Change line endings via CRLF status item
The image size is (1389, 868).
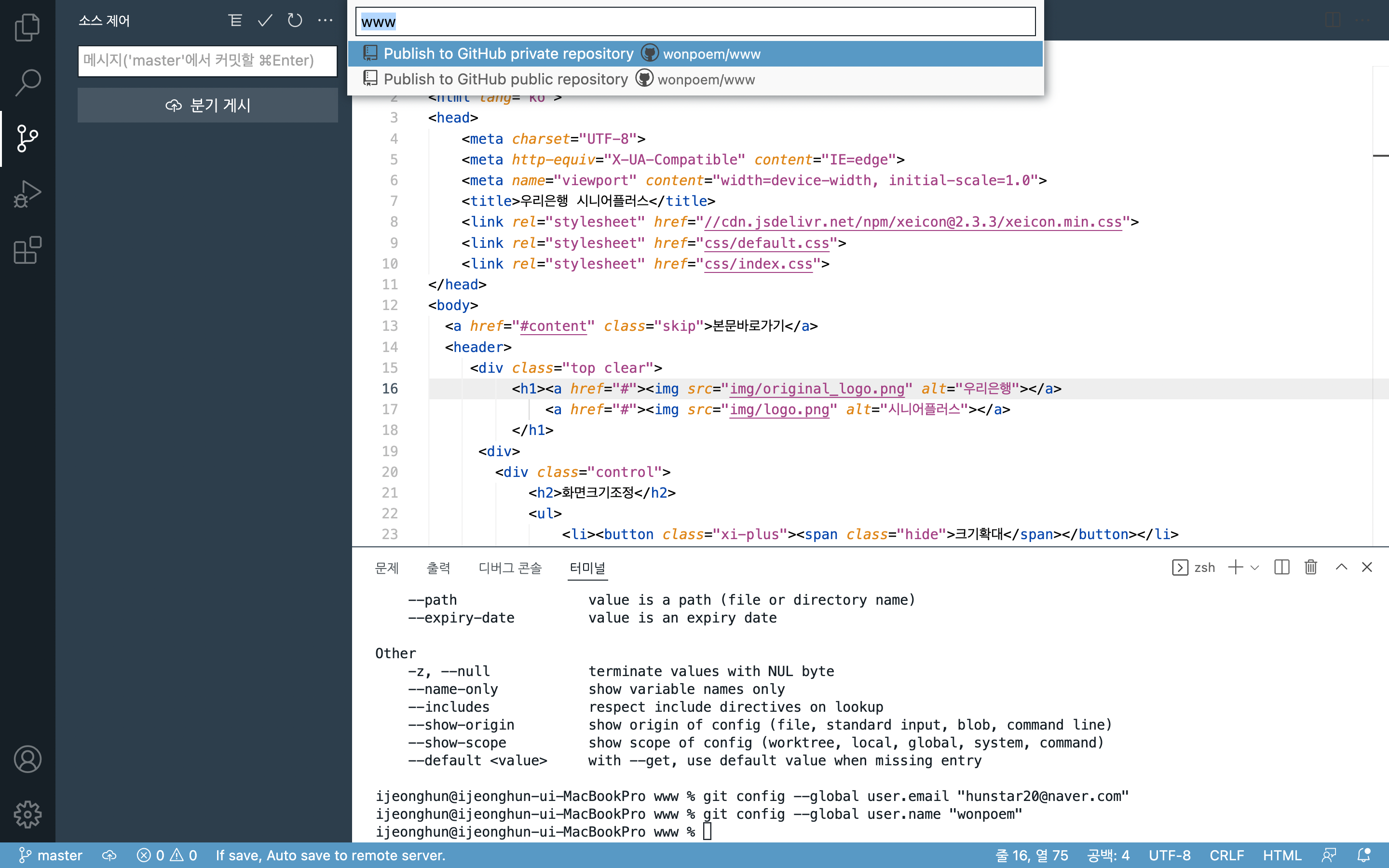pyautogui.click(x=1226, y=855)
